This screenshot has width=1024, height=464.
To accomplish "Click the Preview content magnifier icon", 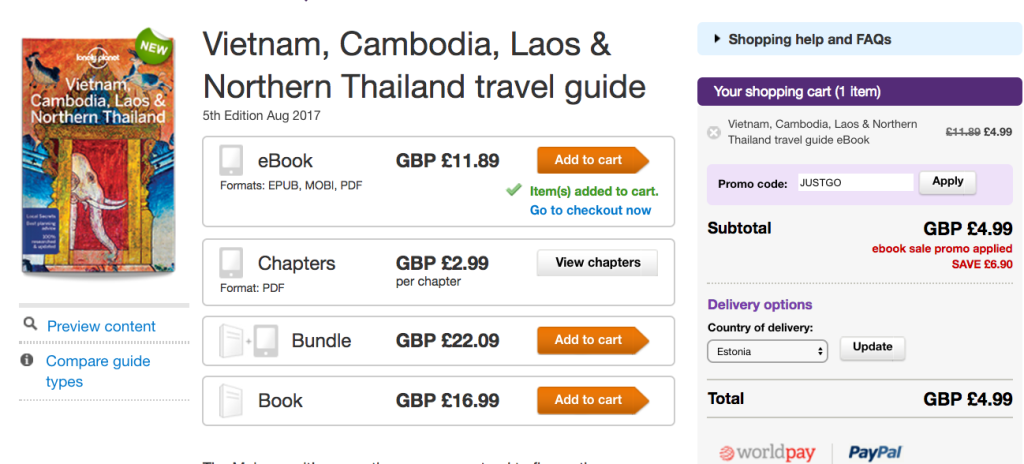I will coord(29,325).
